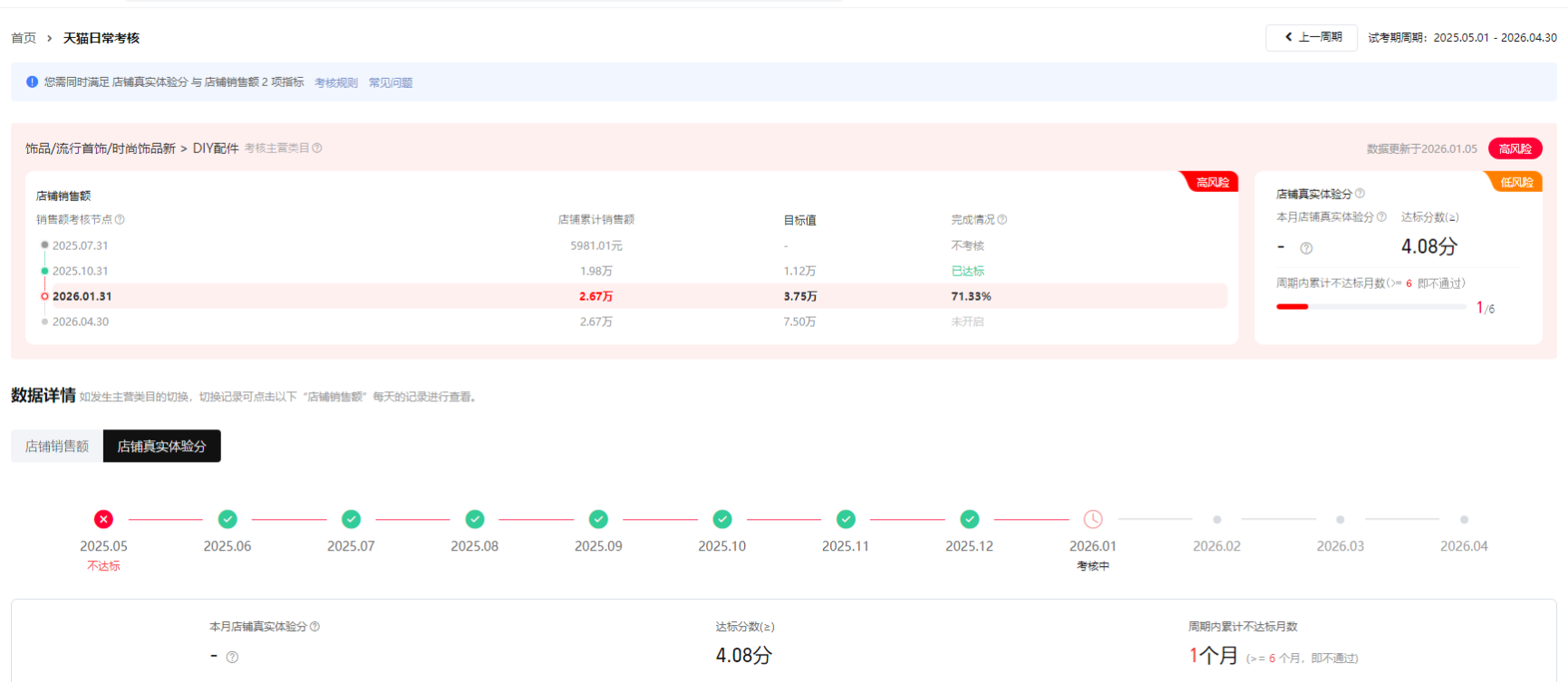
Task: Open the 考核规则 link
Action: pyautogui.click(x=335, y=83)
